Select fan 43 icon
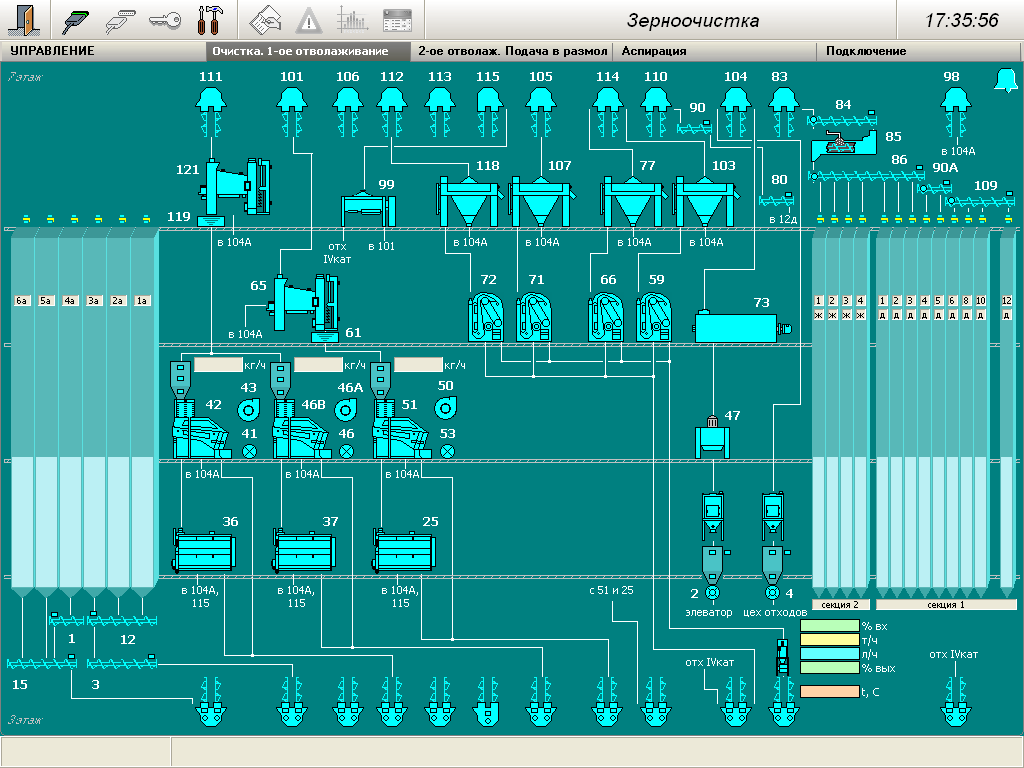This screenshot has width=1024, height=768. 247,409
